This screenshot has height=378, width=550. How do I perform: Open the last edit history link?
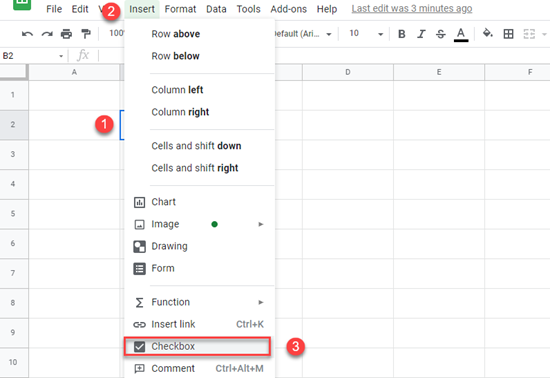point(412,9)
